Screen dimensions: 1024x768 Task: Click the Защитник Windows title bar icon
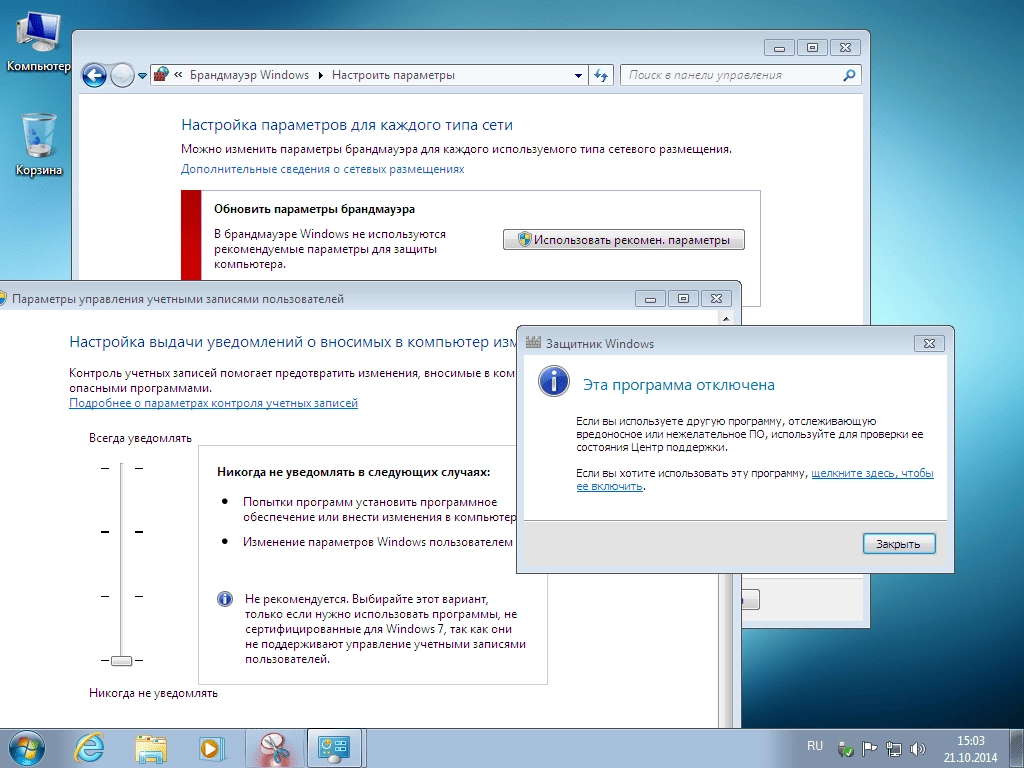tap(534, 343)
